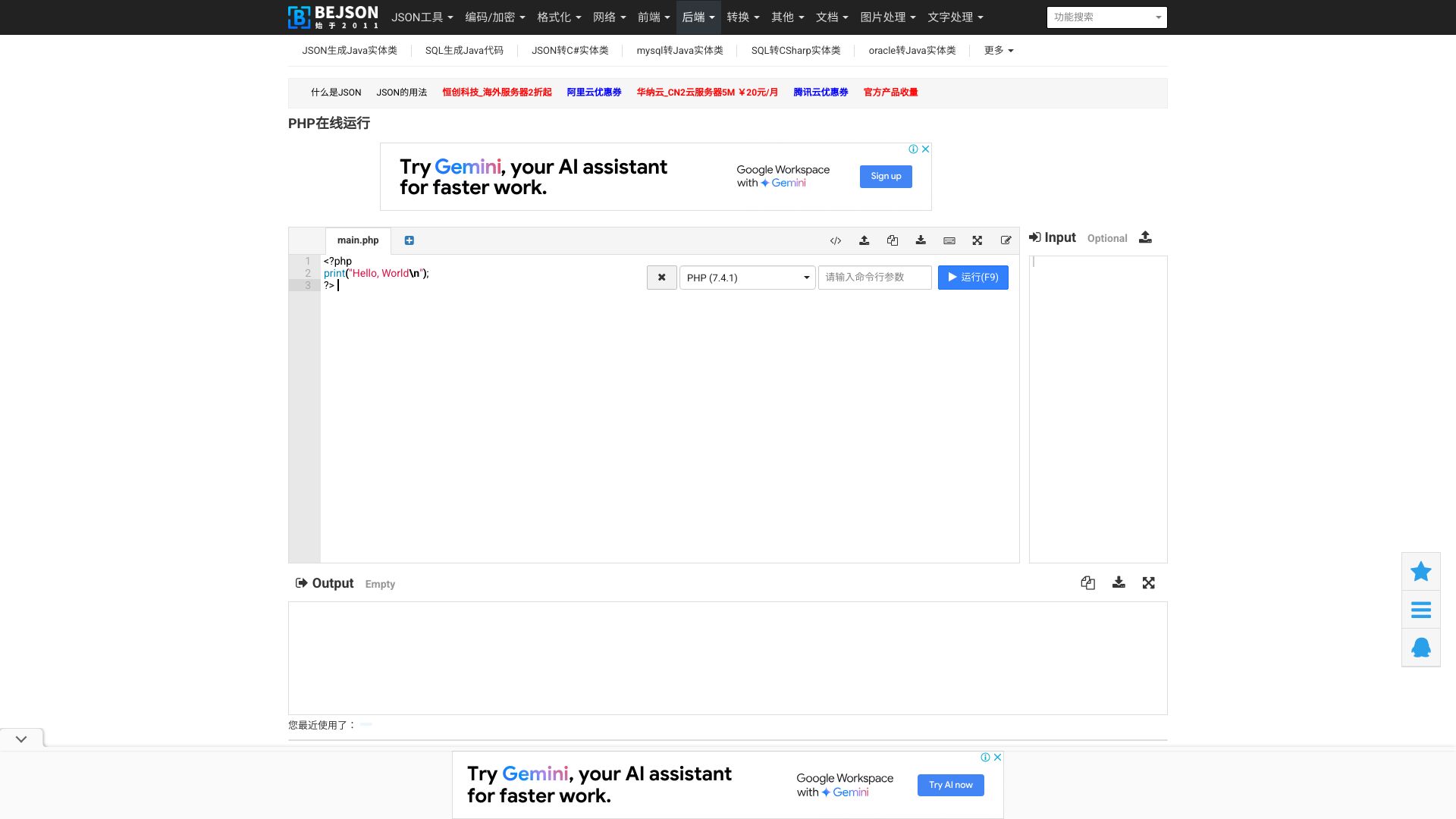Click the code format icon in editor toolbar
The width and height of the screenshot is (1456, 819).
coord(835,240)
